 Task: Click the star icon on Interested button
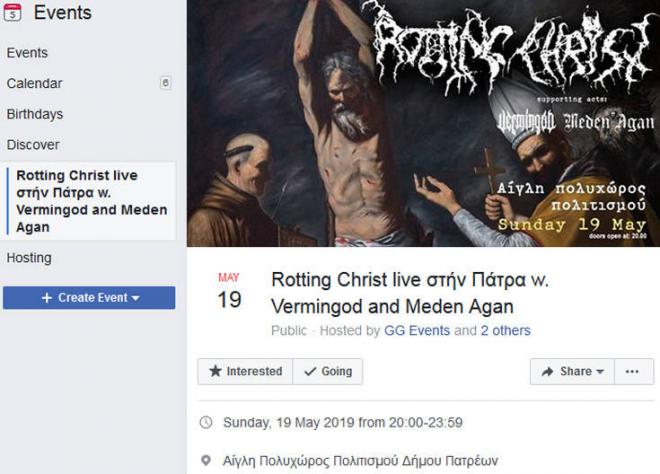[215, 371]
